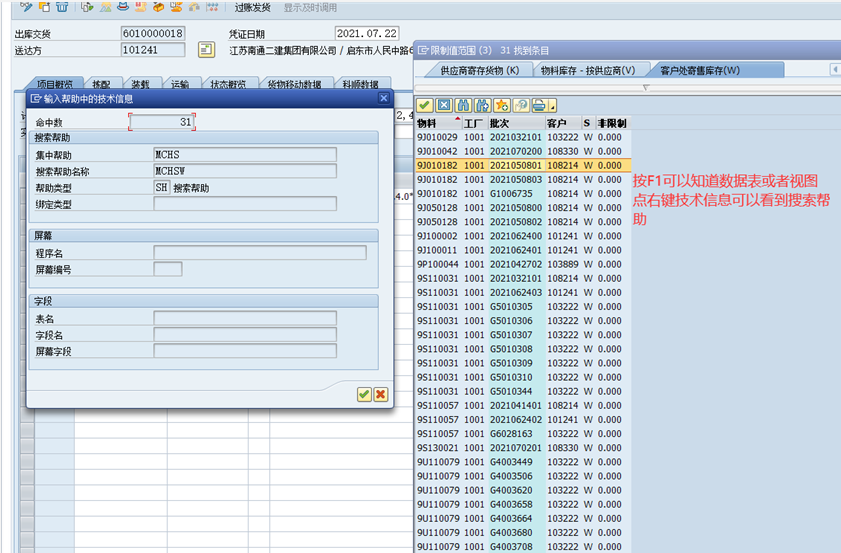Click the 过账发货 button
841x553 pixels.
[253, 8]
